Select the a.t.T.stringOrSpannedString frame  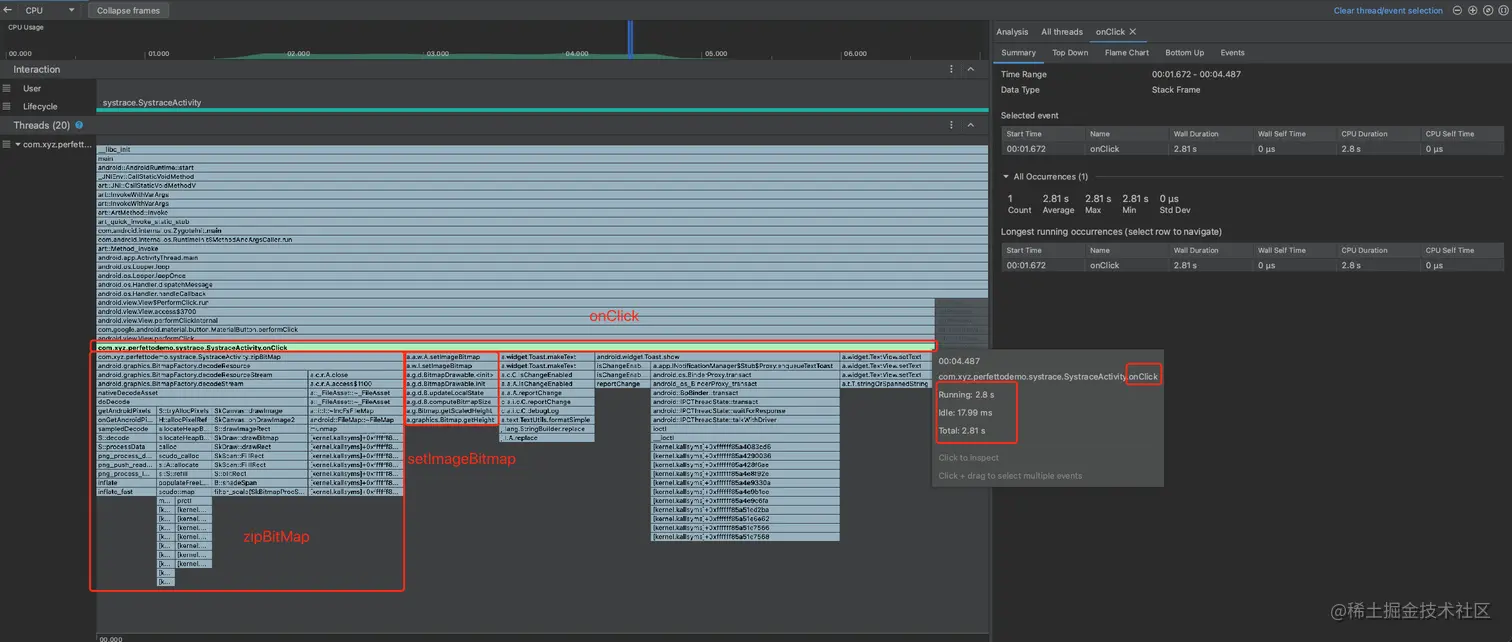point(886,384)
